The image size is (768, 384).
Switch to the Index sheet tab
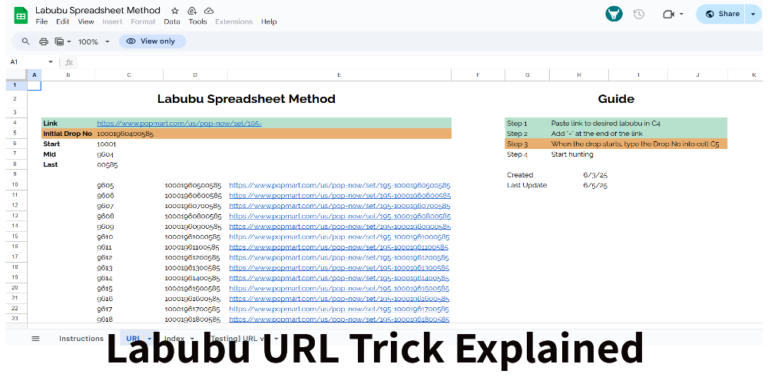(x=174, y=338)
